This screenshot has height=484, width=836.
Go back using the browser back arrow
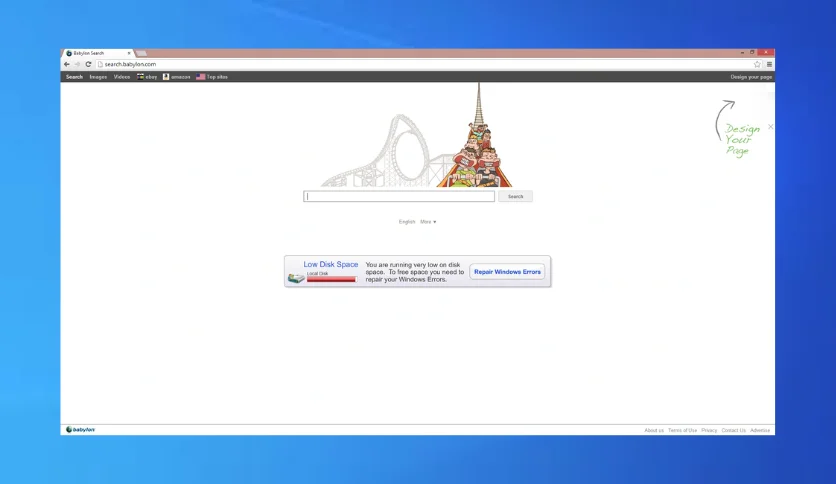pyautogui.click(x=67, y=64)
